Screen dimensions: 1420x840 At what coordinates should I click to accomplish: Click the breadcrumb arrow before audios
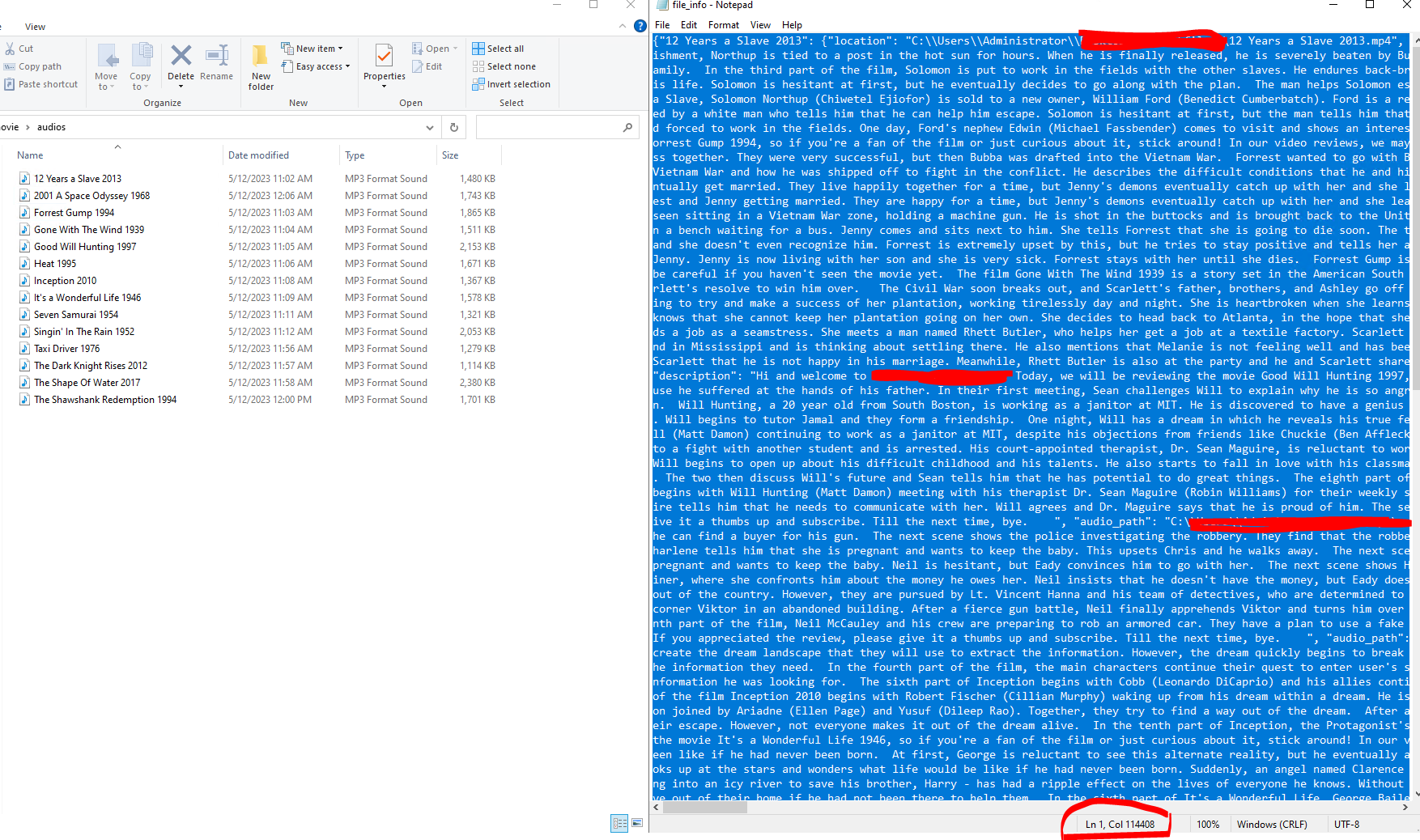point(28,127)
